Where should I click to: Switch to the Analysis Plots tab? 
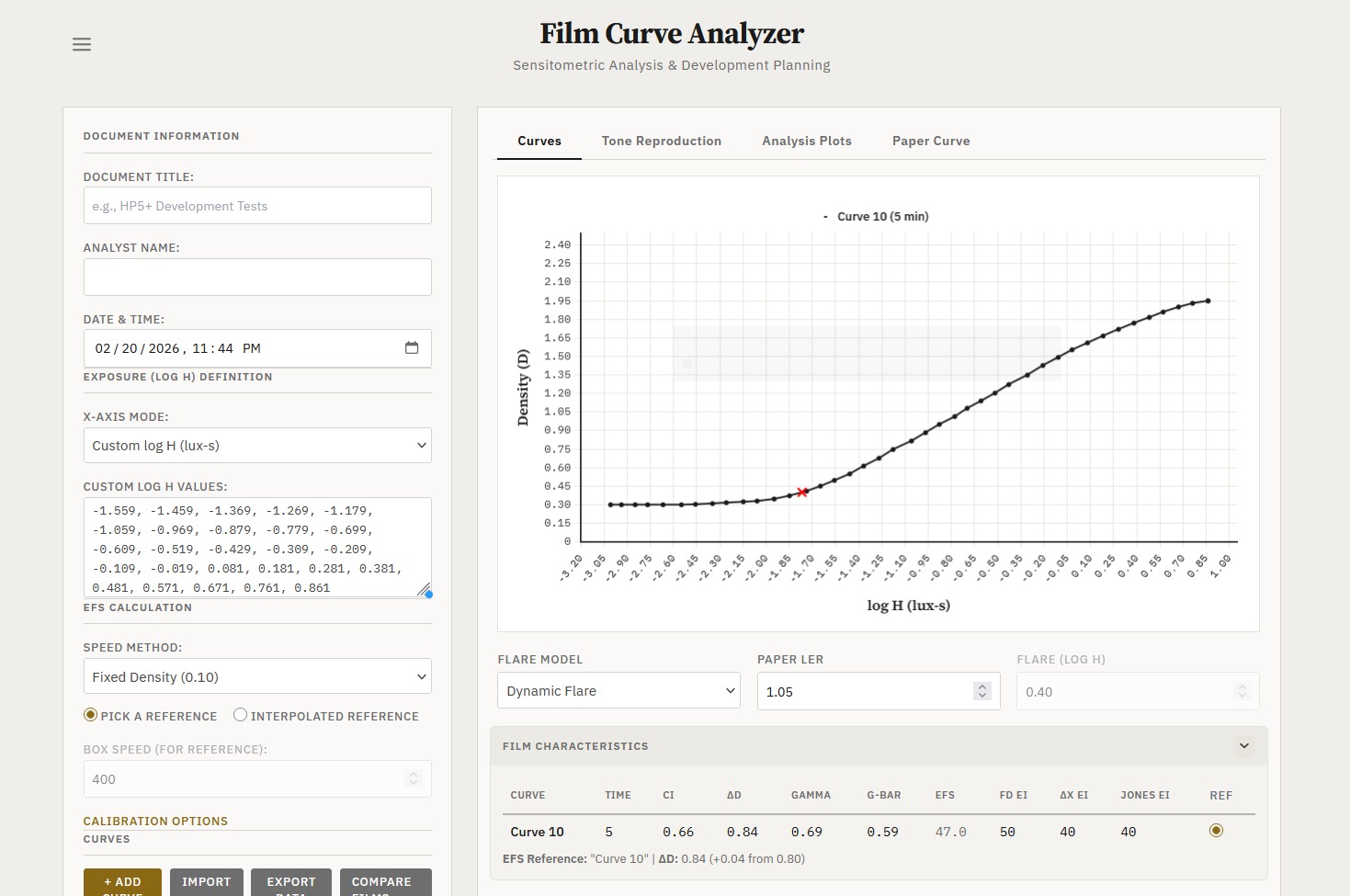click(806, 141)
